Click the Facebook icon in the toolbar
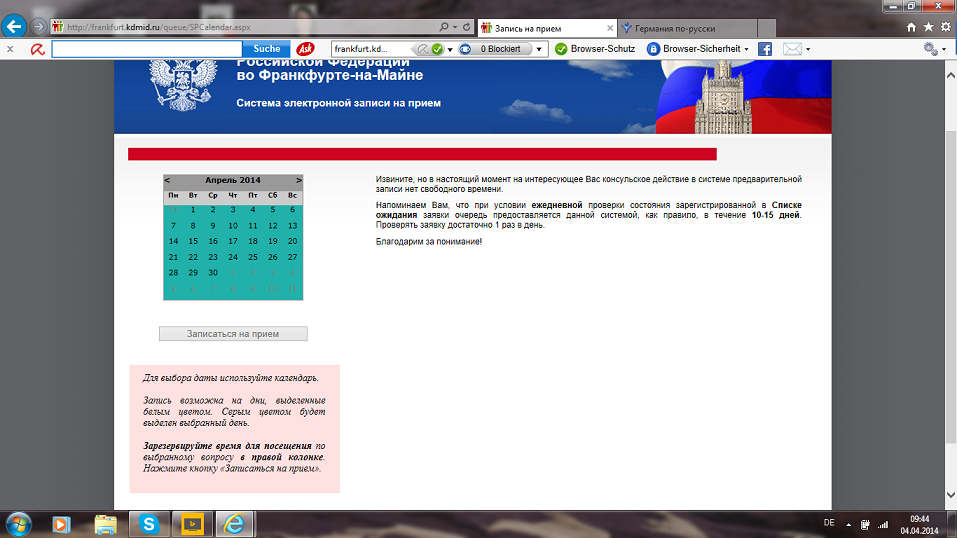The height and width of the screenshot is (538, 957). tap(764, 48)
